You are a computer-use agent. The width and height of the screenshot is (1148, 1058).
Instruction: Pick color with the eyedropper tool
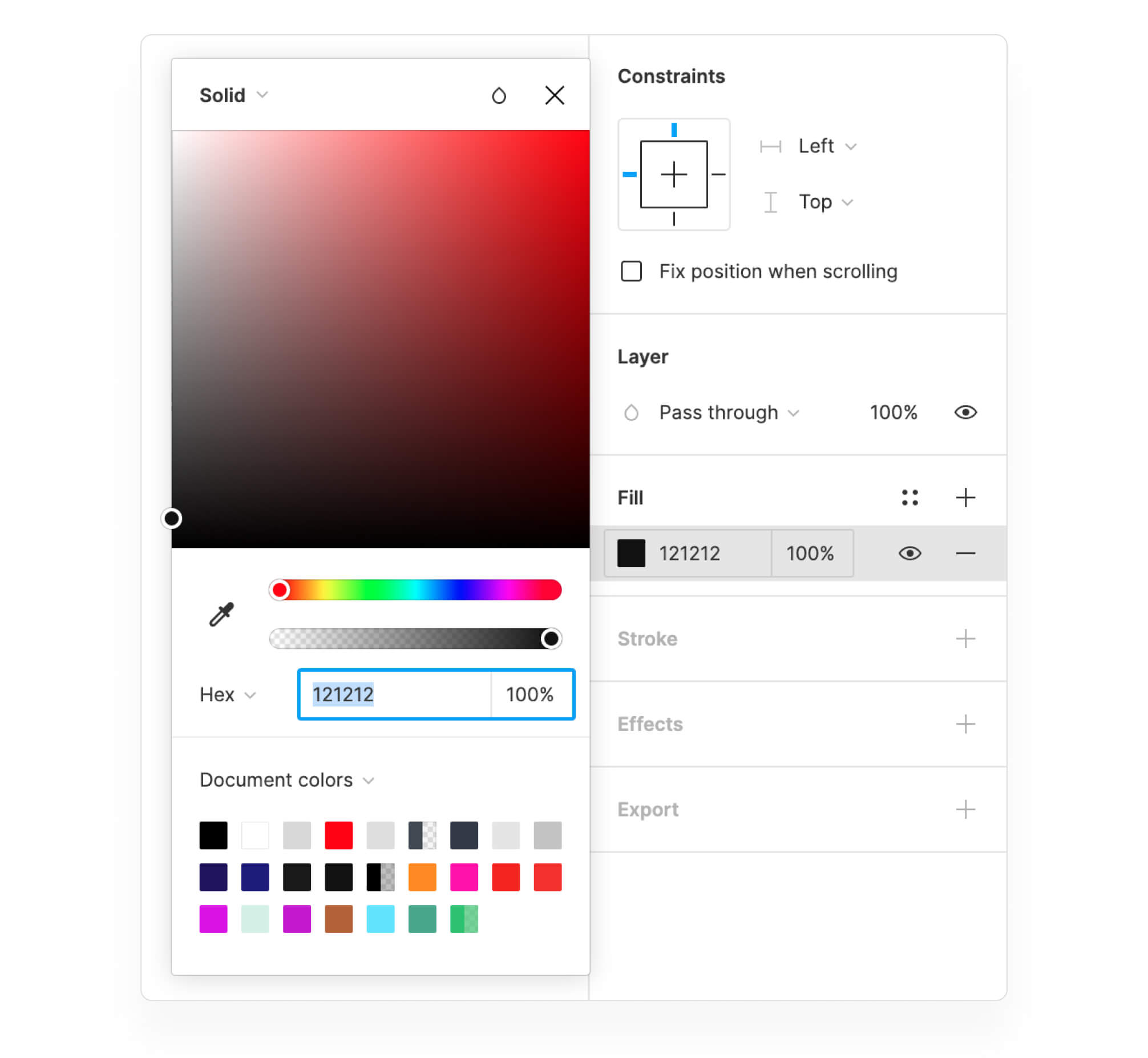[221, 615]
